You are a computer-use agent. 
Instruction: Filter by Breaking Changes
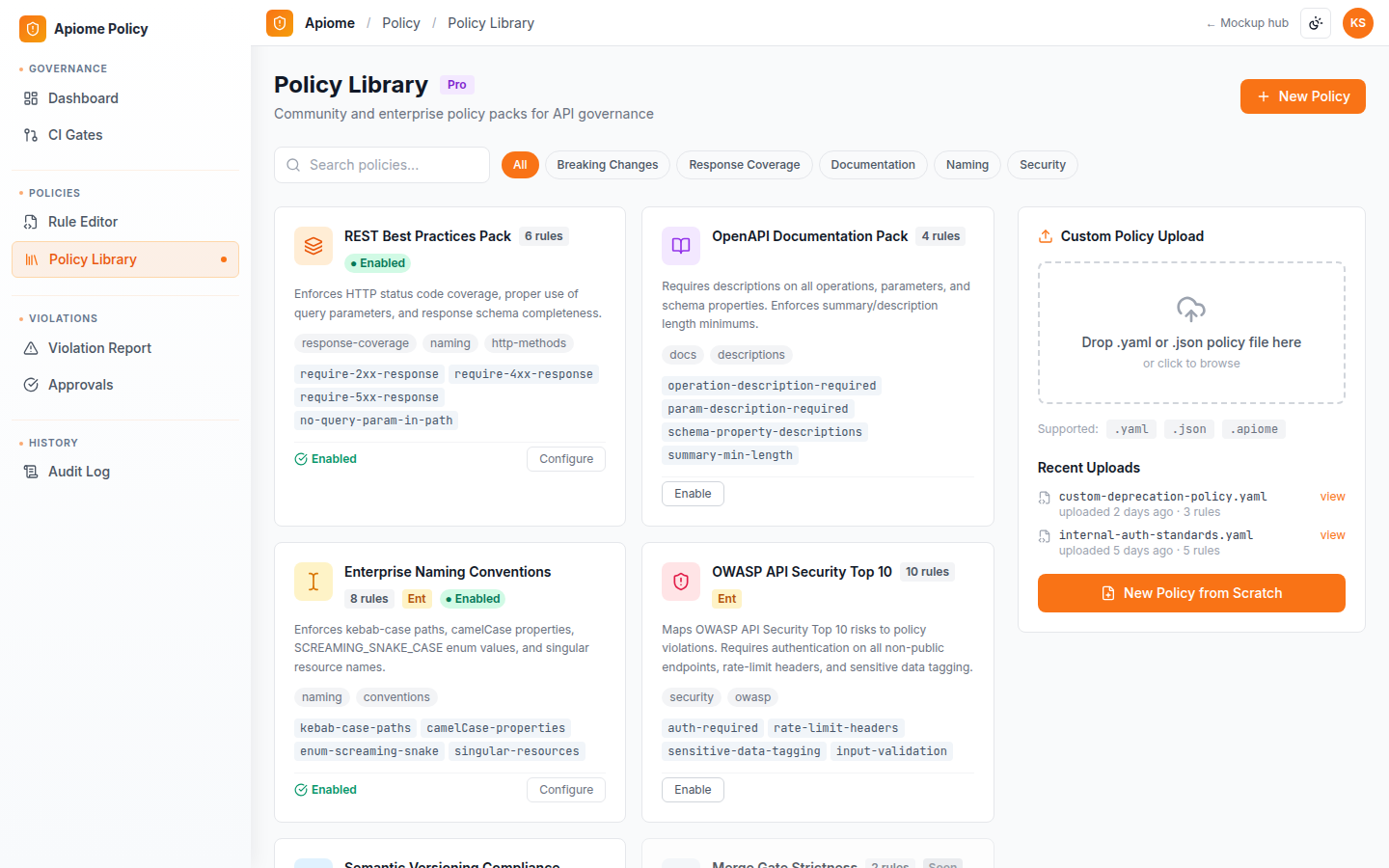608,165
